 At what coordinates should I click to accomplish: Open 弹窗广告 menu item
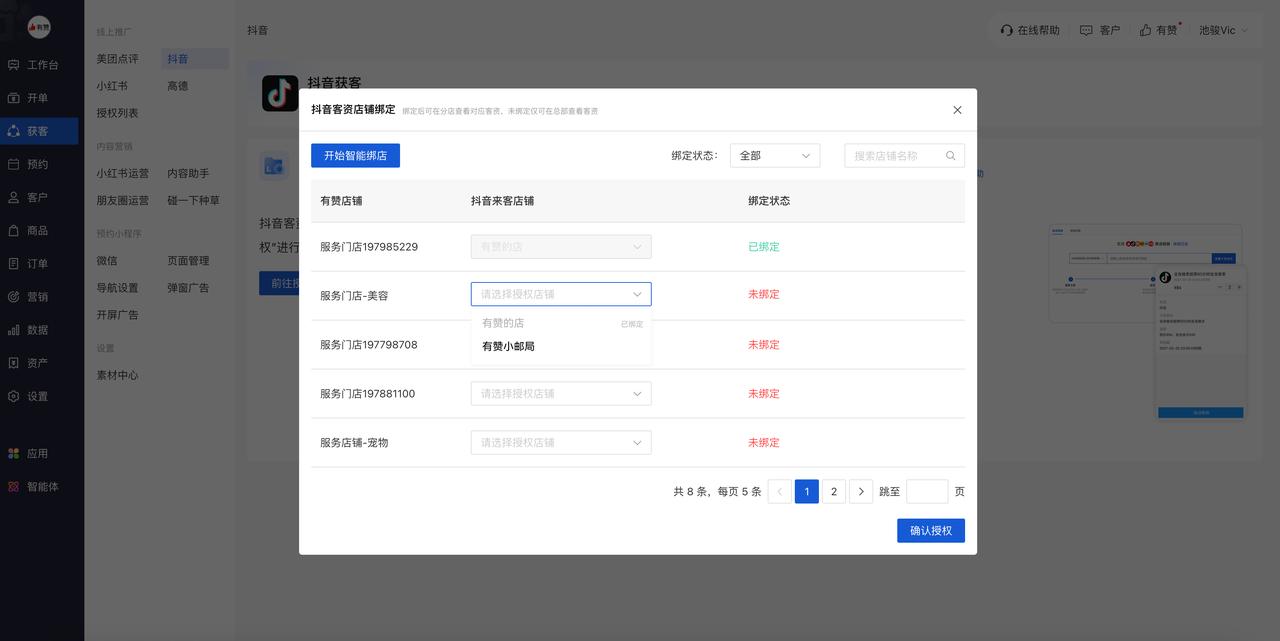pos(188,287)
